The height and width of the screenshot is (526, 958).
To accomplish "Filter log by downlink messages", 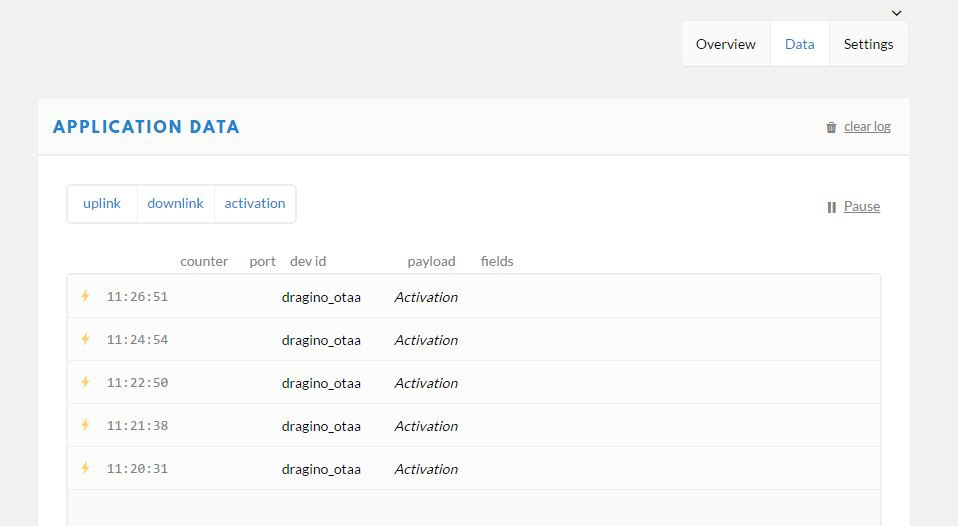I will click(175, 203).
